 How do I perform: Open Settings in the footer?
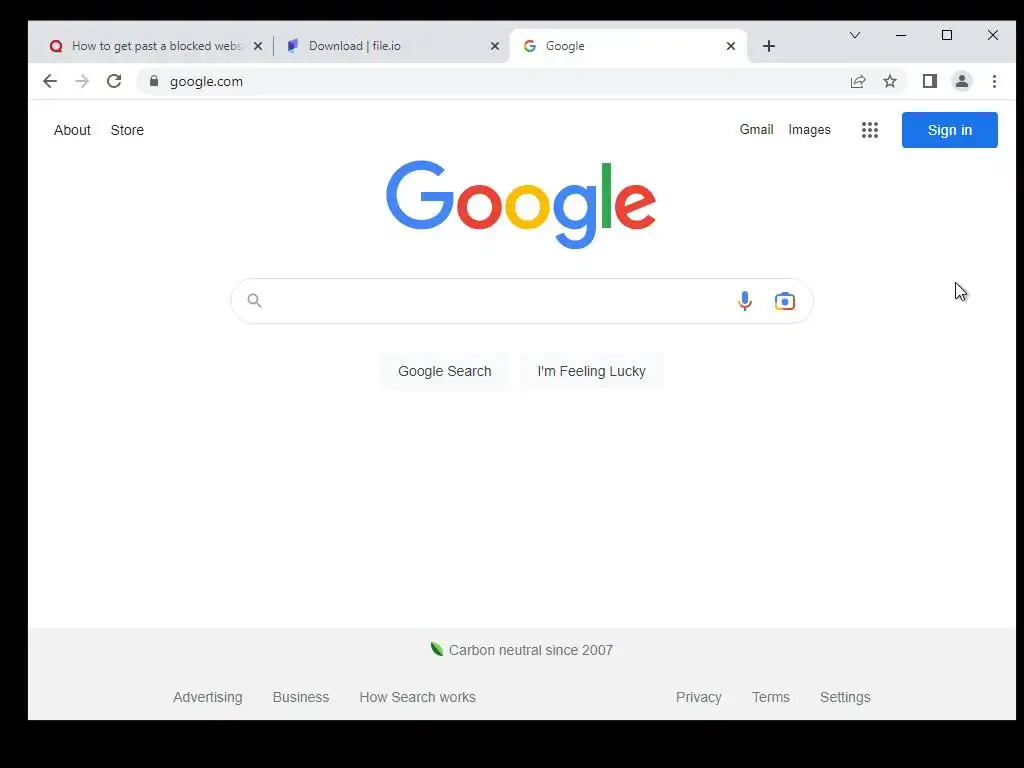(845, 697)
